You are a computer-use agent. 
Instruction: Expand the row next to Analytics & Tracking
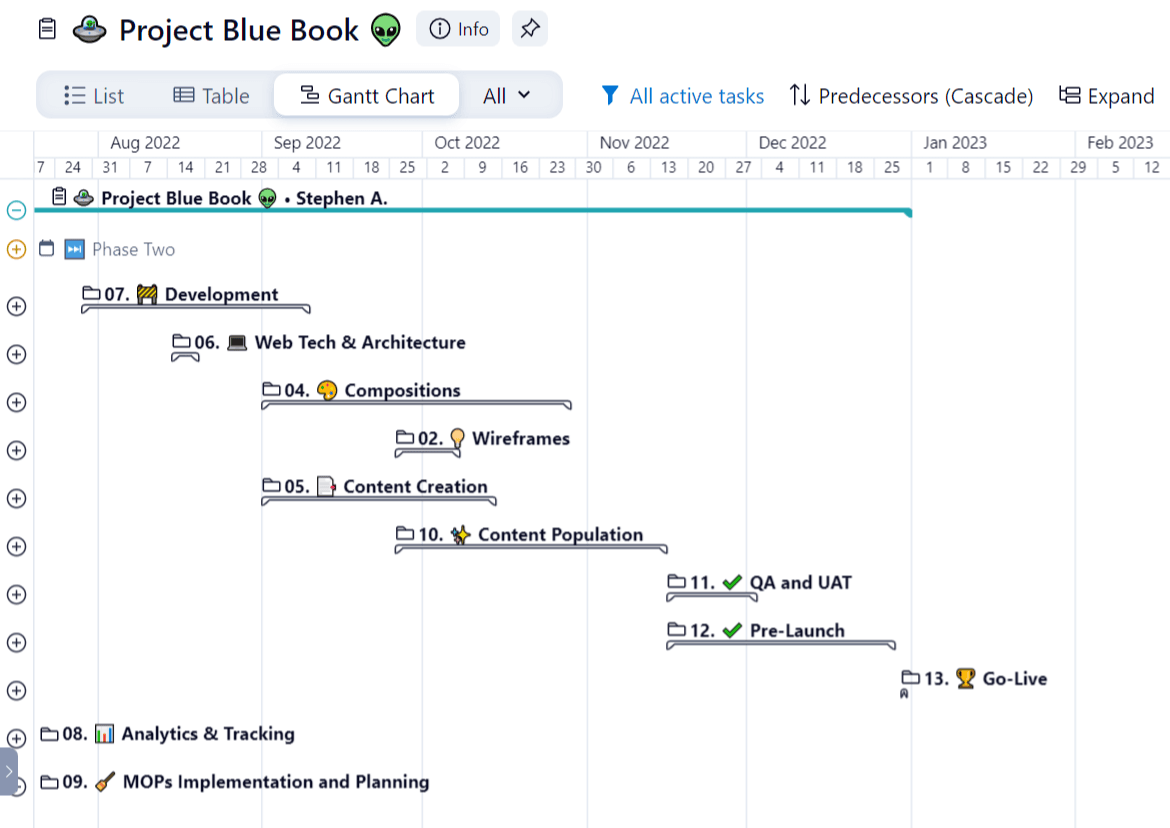(x=16, y=738)
